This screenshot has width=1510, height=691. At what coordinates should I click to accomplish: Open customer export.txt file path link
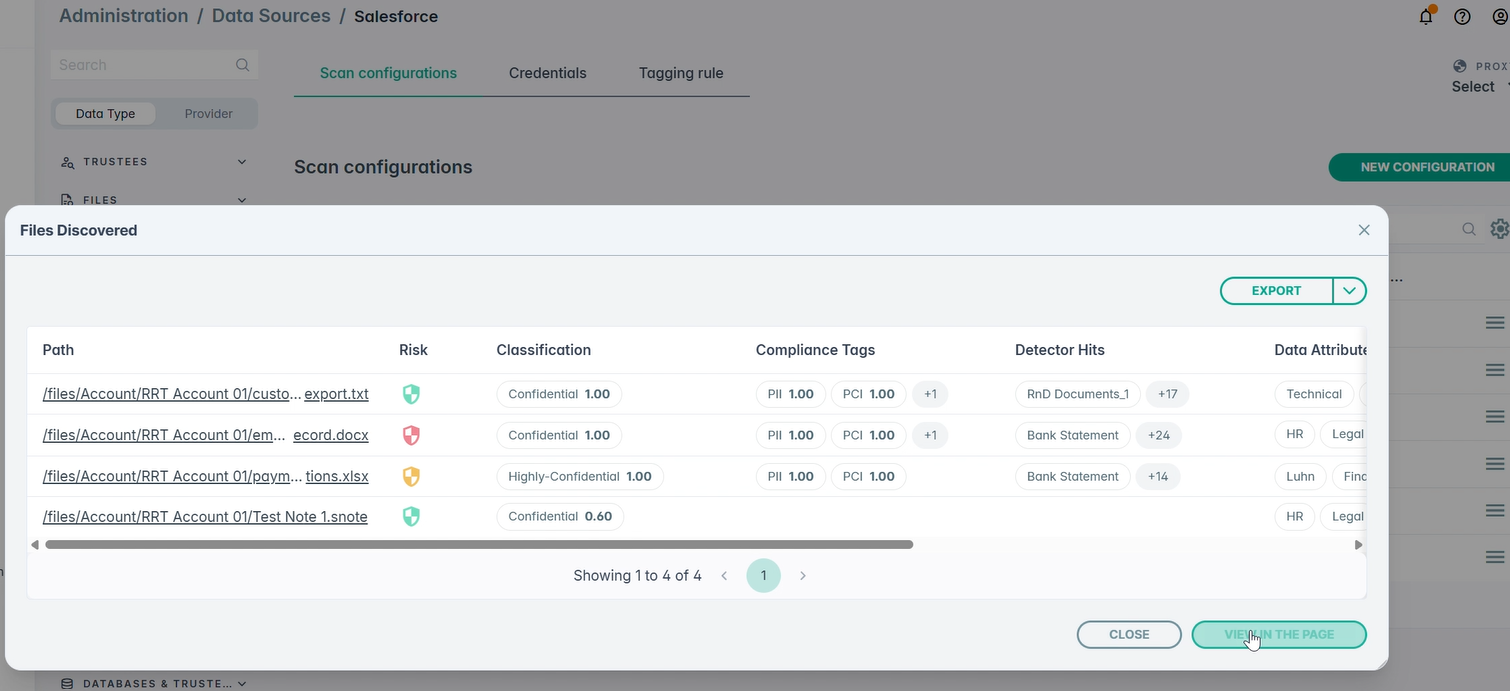206,394
